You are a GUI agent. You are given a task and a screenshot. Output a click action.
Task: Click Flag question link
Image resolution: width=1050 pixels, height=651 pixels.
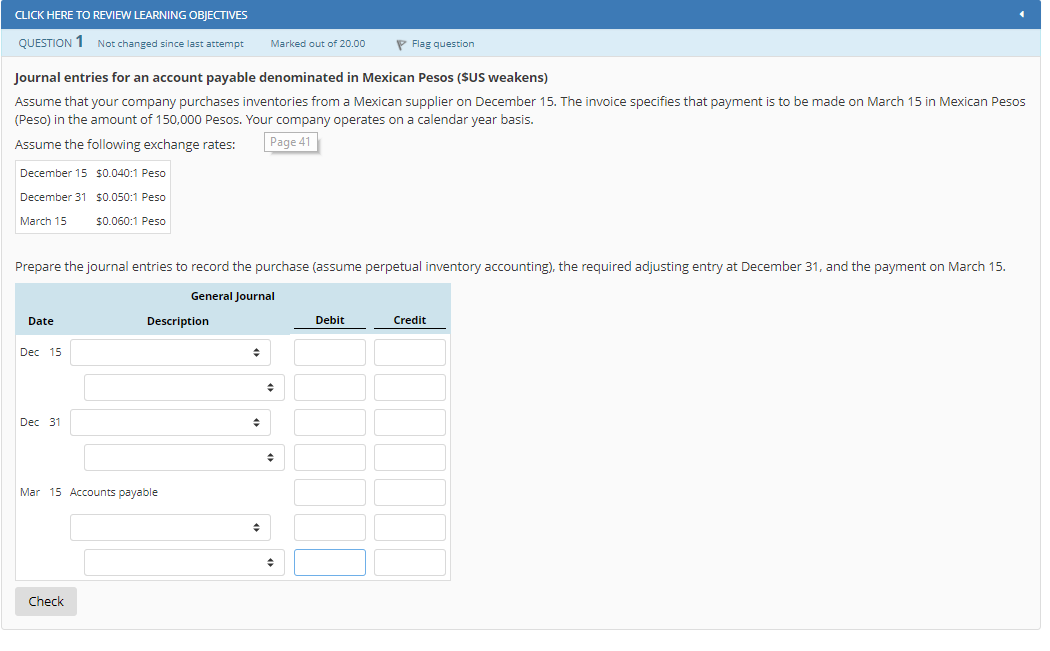click(442, 44)
